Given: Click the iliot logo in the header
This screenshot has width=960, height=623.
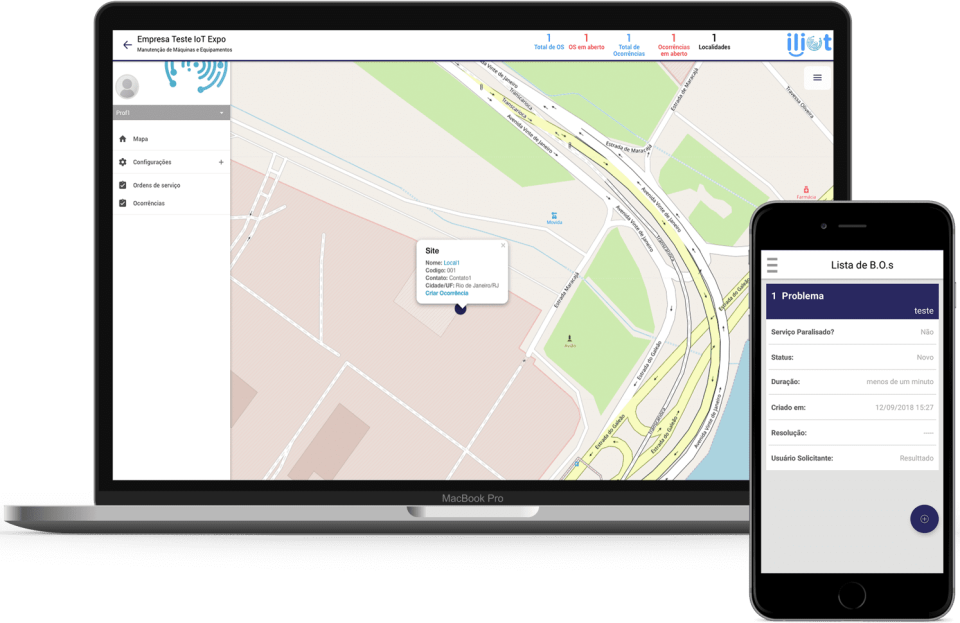Looking at the screenshot, I should click(x=810, y=42).
